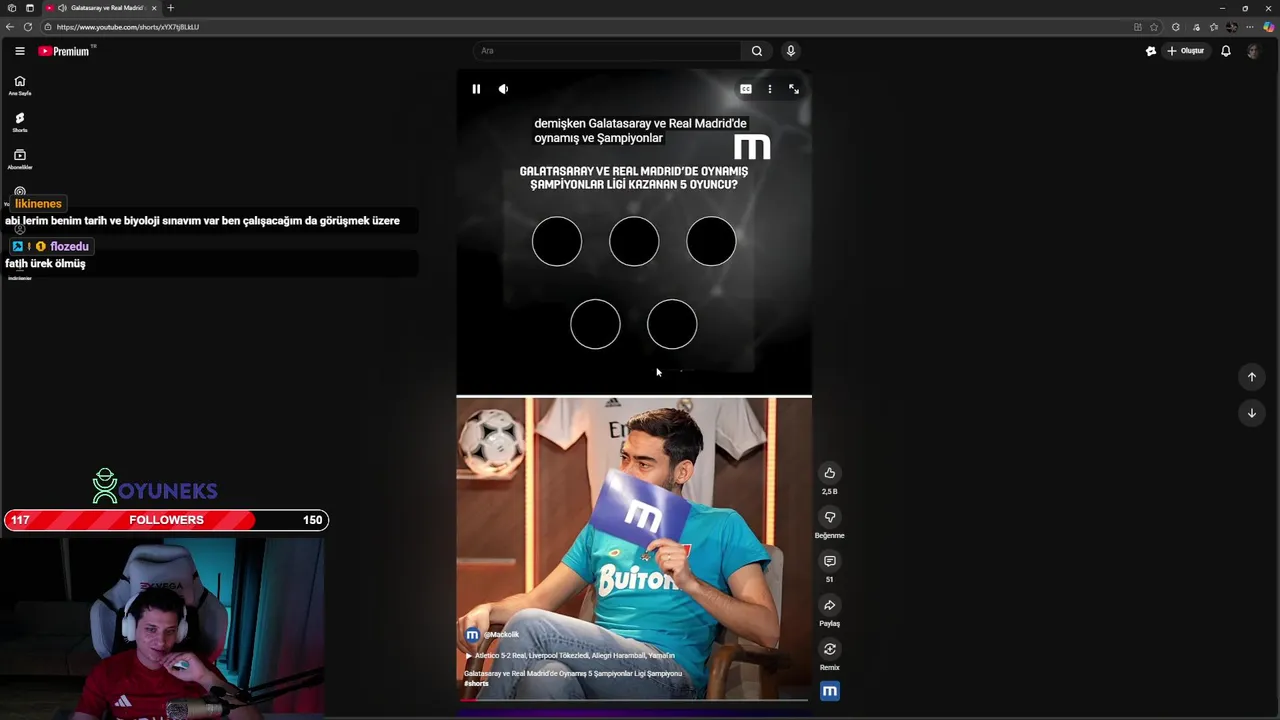The image size is (1280, 720).
Task: Open a new browser tab
Action: click(x=170, y=8)
